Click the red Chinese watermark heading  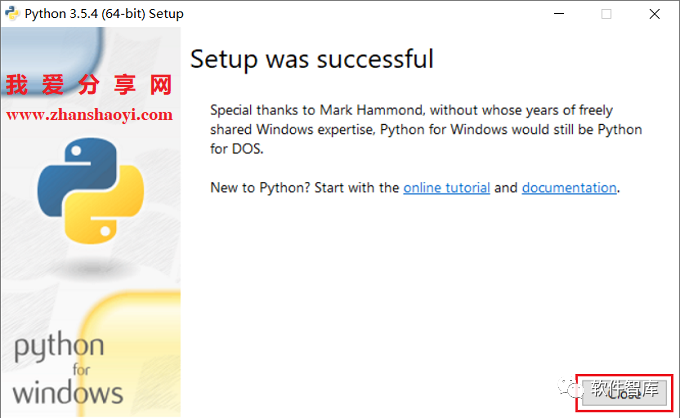tap(88, 86)
